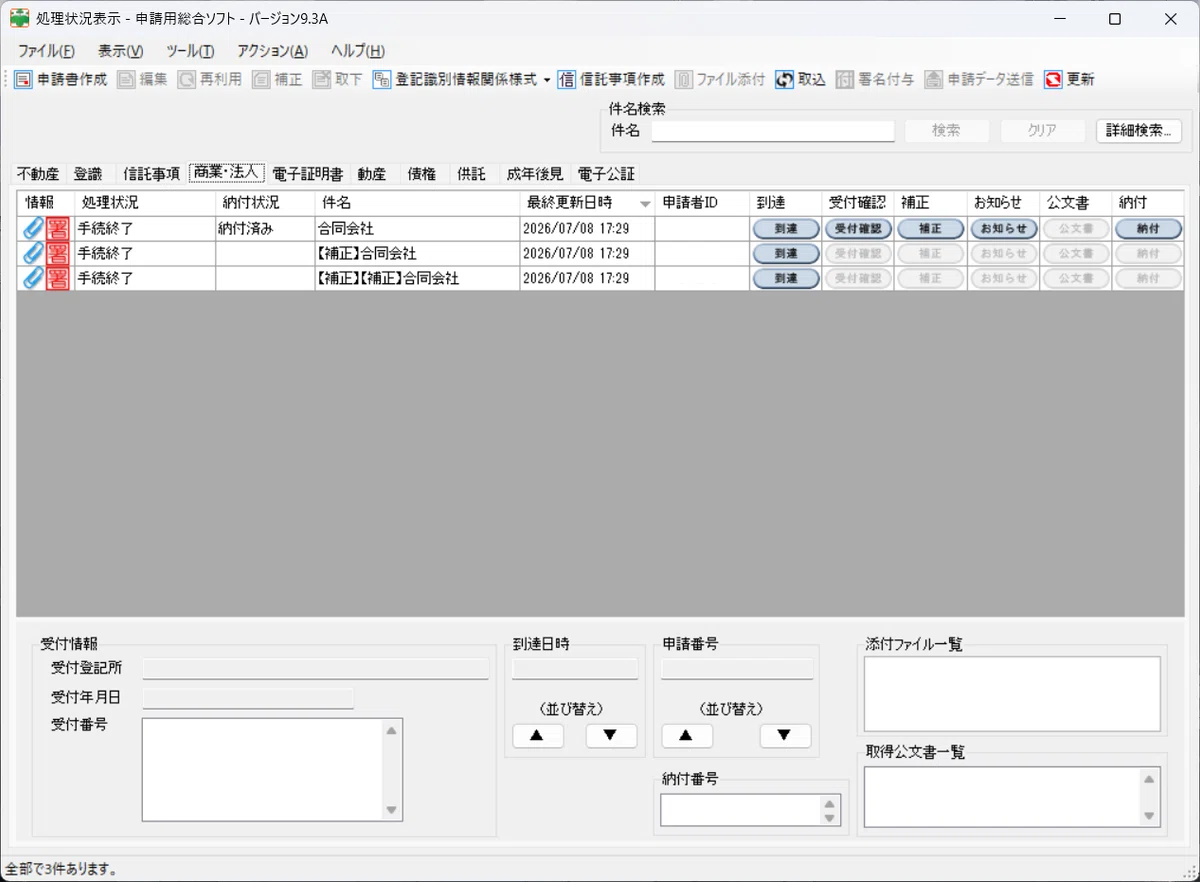Click the application icon in title bar
Image resolution: width=1200 pixels, height=882 pixels.
coord(18,19)
